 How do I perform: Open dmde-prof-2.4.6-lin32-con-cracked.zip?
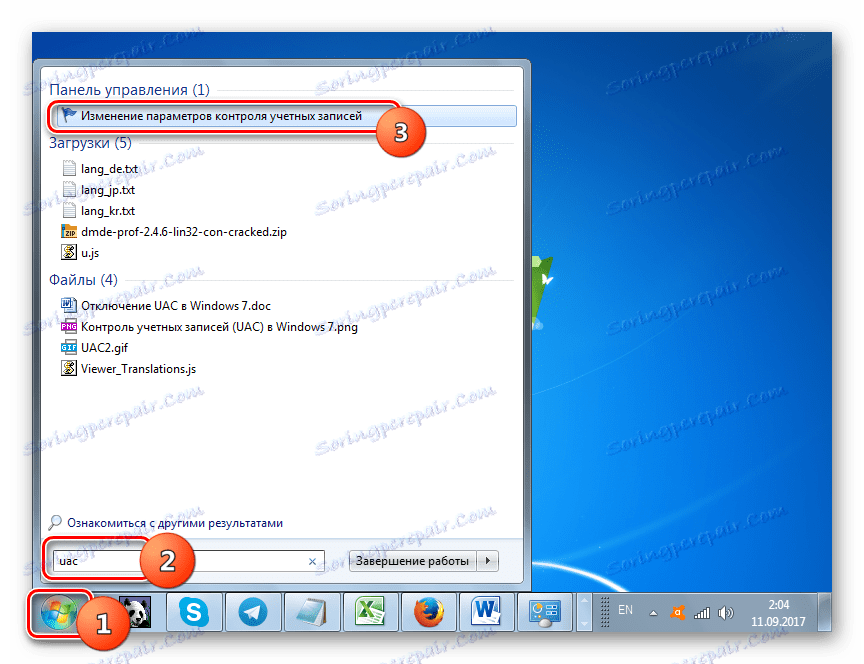(x=183, y=231)
